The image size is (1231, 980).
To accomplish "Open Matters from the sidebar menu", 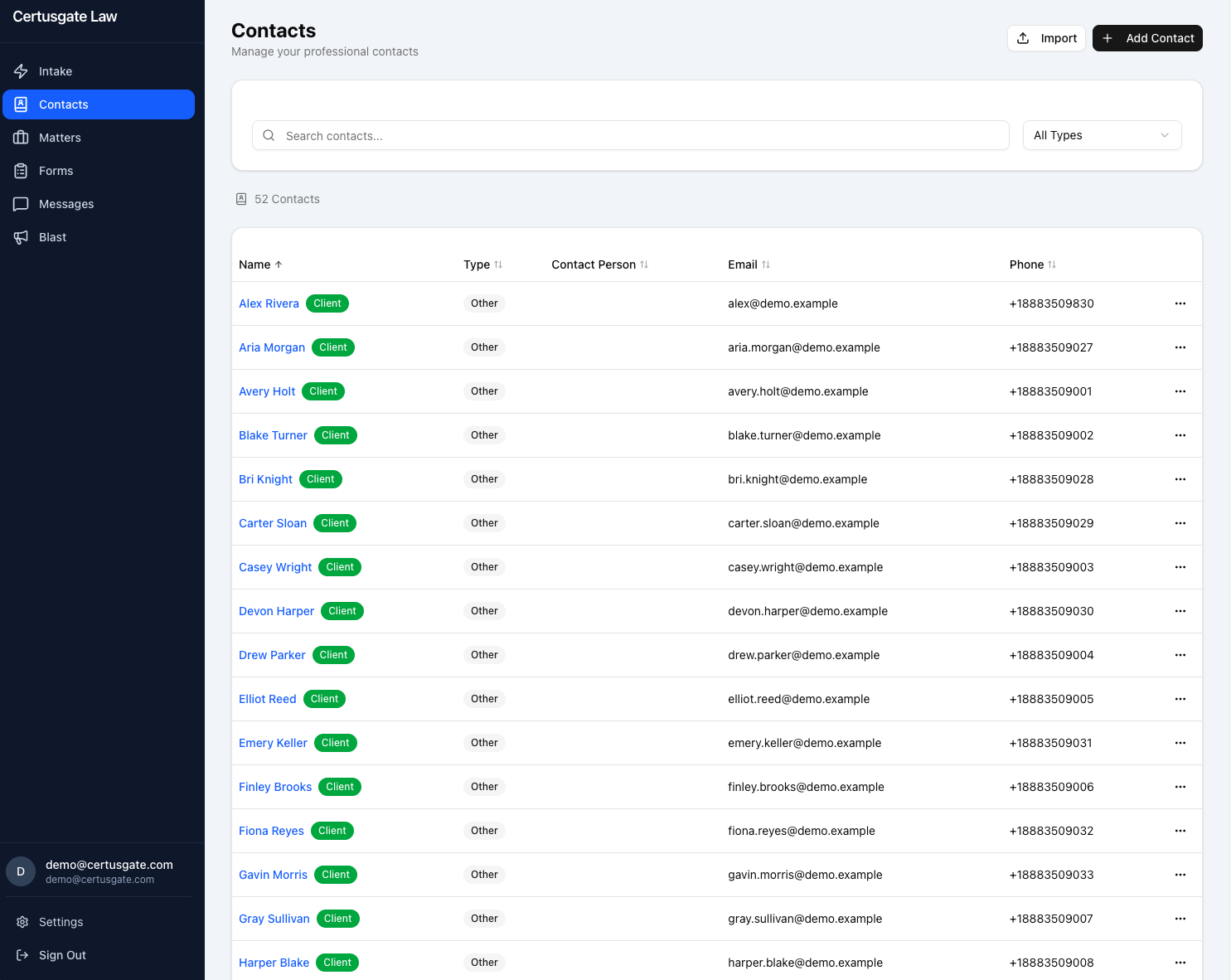I will pos(60,138).
